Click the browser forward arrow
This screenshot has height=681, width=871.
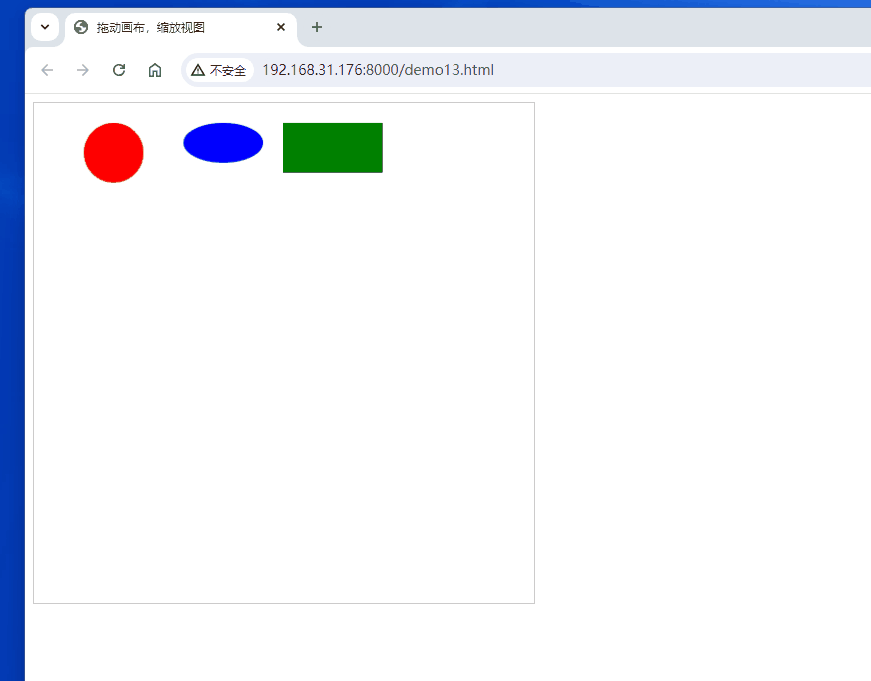coord(83,70)
